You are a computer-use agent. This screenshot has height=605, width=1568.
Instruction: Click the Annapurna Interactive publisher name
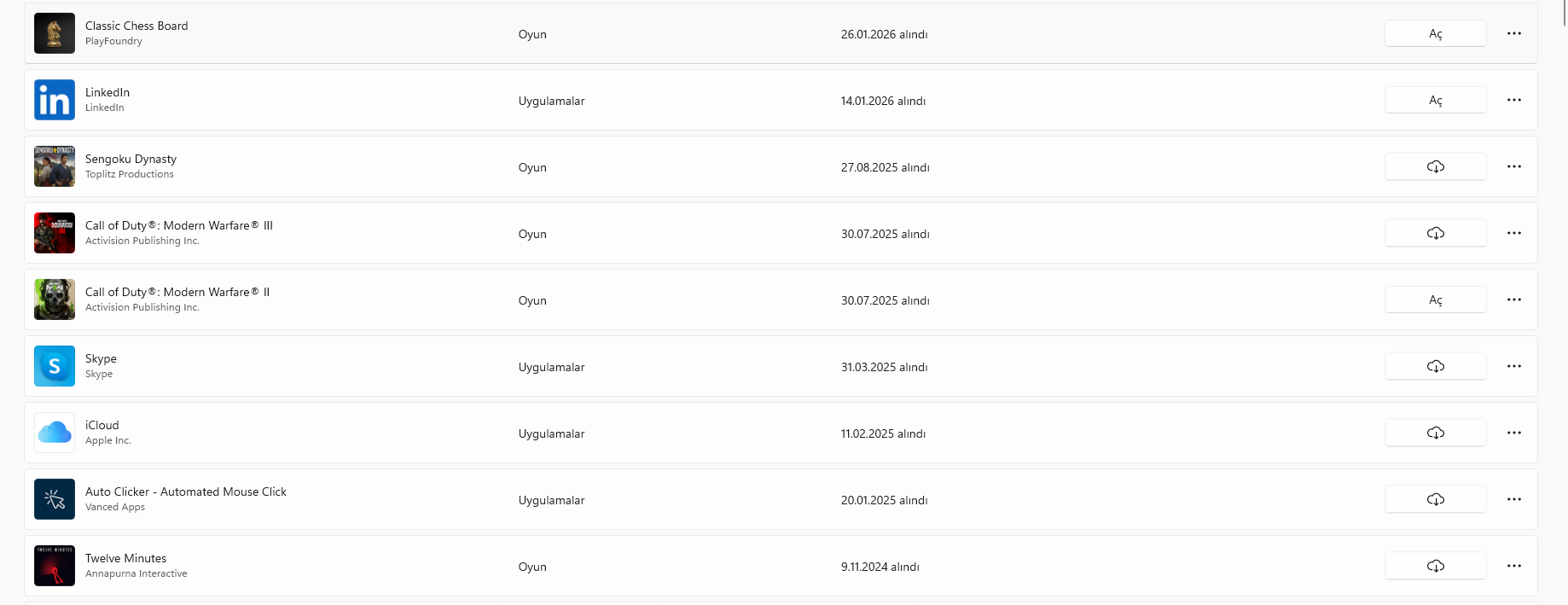pos(136,573)
